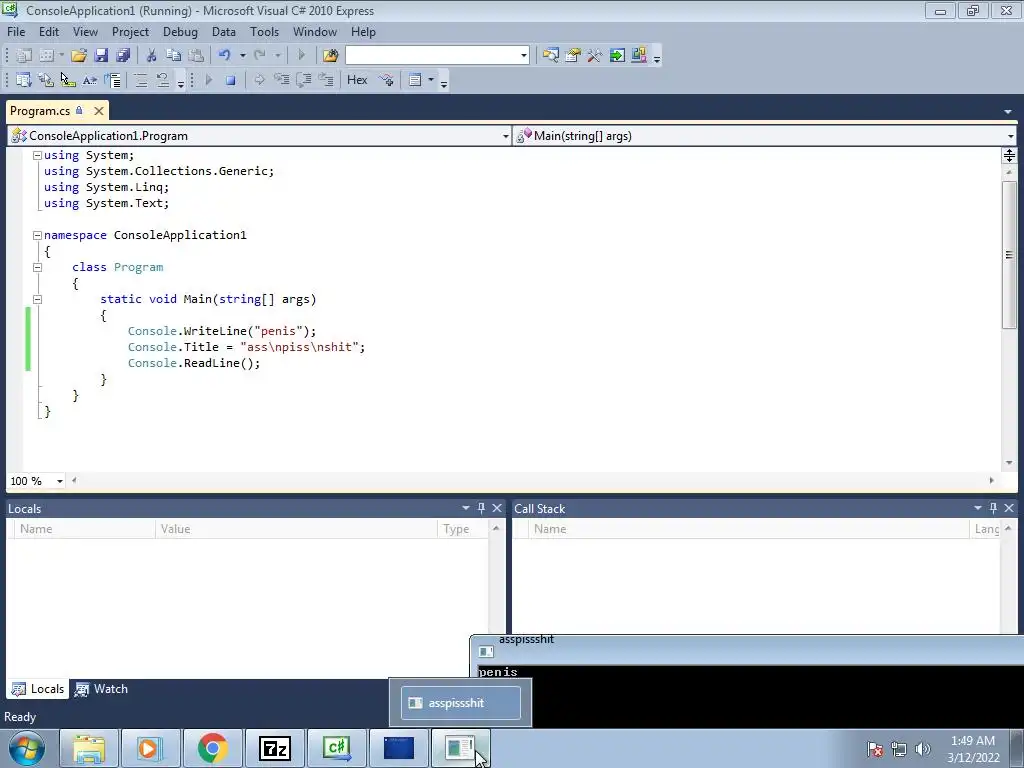Open the Main(string[] args) member dropdown
Image resolution: width=1024 pixels, height=768 pixels.
1010,136
